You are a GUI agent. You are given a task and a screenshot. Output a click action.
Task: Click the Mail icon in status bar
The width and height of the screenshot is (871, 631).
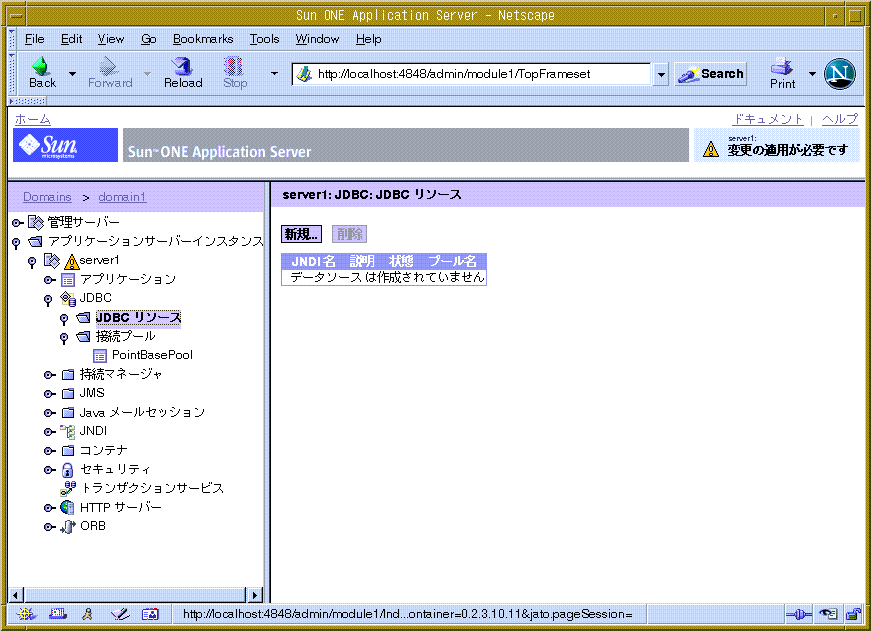tap(58, 614)
